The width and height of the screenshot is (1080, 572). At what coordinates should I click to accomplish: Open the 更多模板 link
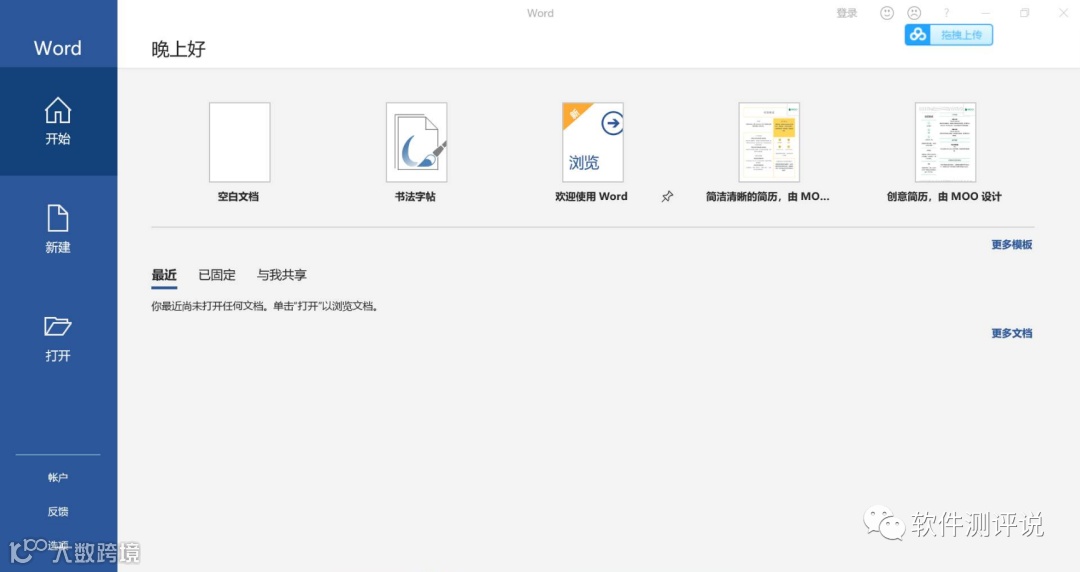tap(1012, 245)
